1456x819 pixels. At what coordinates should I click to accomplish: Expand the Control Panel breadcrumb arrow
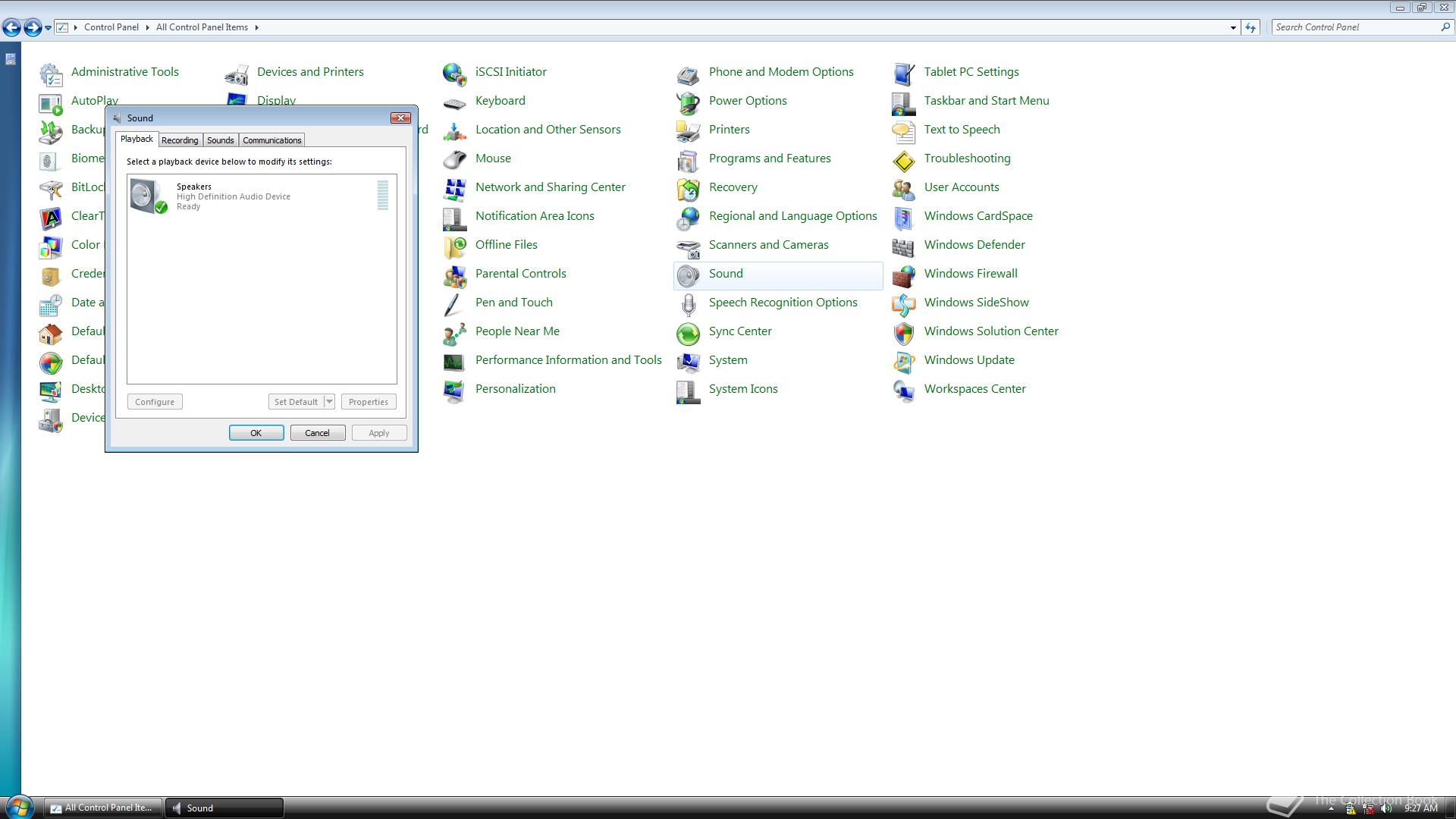[x=147, y=27]
